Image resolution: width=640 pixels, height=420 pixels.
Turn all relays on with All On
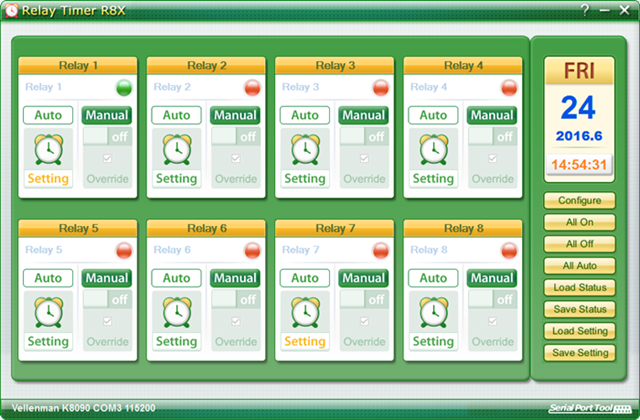point(580,222)
